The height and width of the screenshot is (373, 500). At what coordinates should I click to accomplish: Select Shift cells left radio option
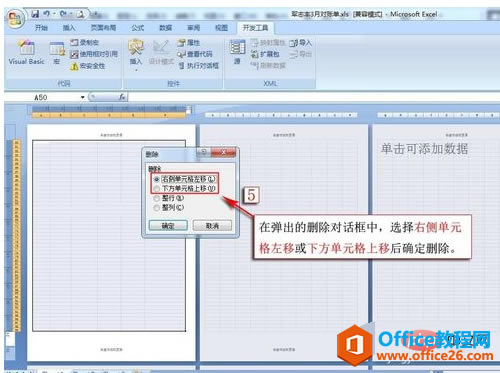[156, 179]
